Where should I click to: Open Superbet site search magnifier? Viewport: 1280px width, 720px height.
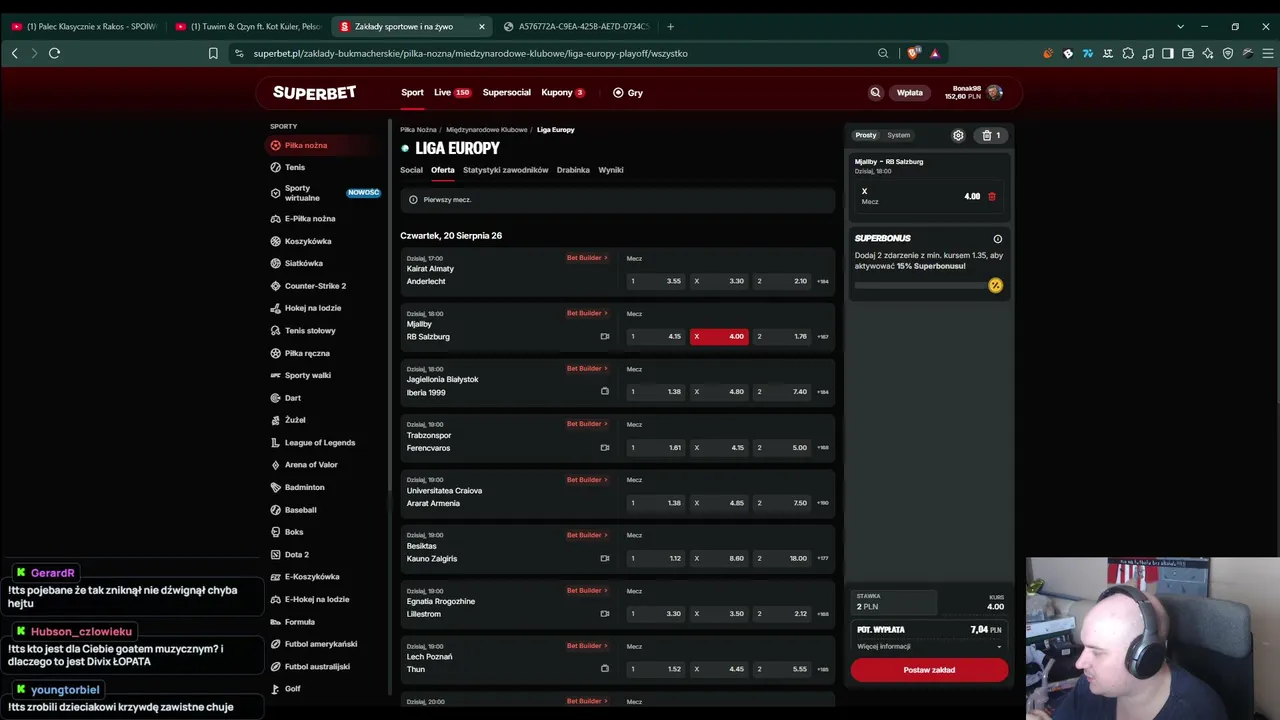(x=875, y=92)
